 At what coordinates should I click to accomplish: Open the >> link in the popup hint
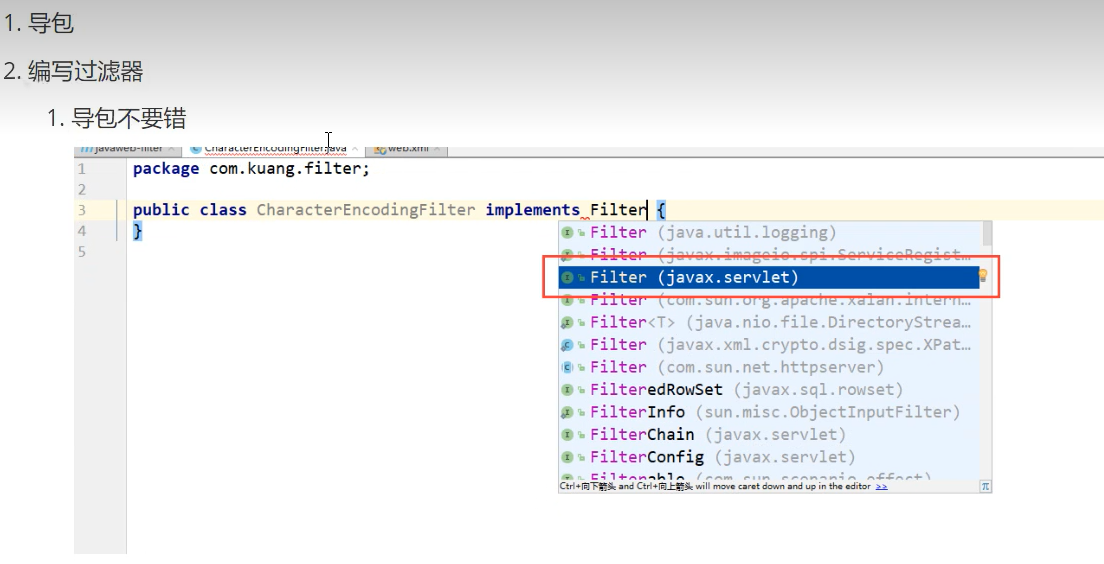(882, 487)
